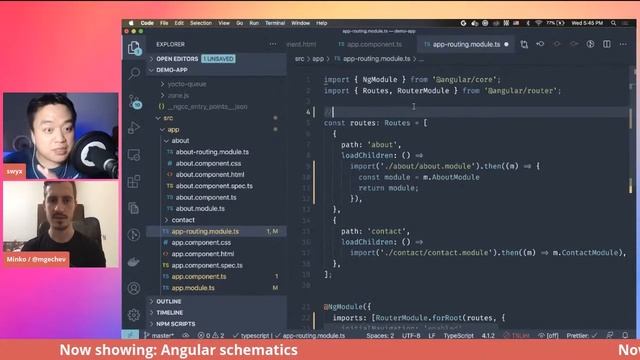This screenshot has height=360, width=640.
Task: Open app.module.ts file
Action: [193, 288]
